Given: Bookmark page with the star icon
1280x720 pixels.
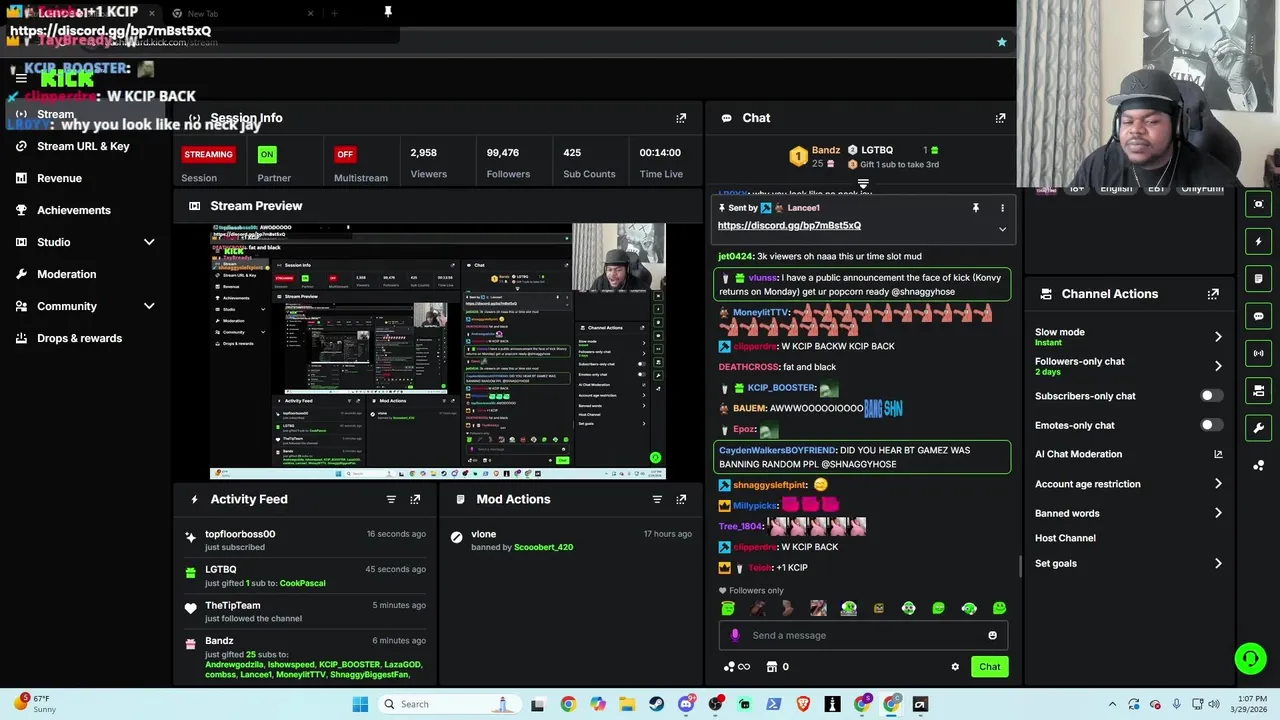Looking at the screenshot, I should point(1001,42).
